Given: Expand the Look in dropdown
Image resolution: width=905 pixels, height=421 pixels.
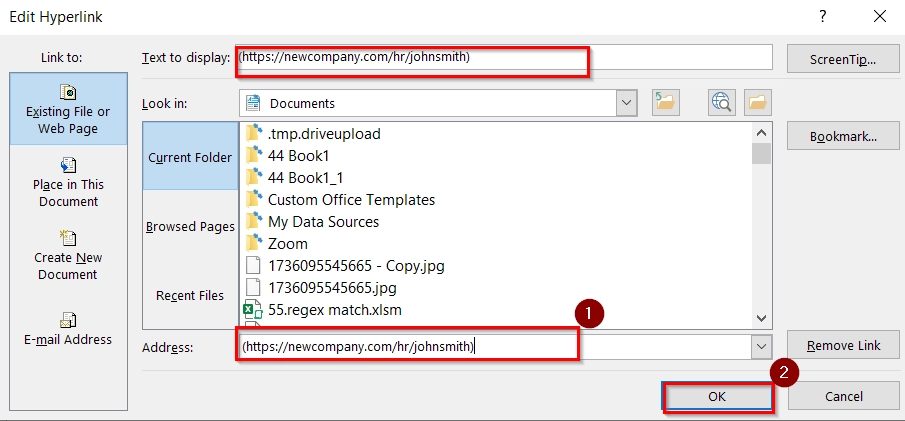Looking at the screenshot, I should click(x=627, y=103).
